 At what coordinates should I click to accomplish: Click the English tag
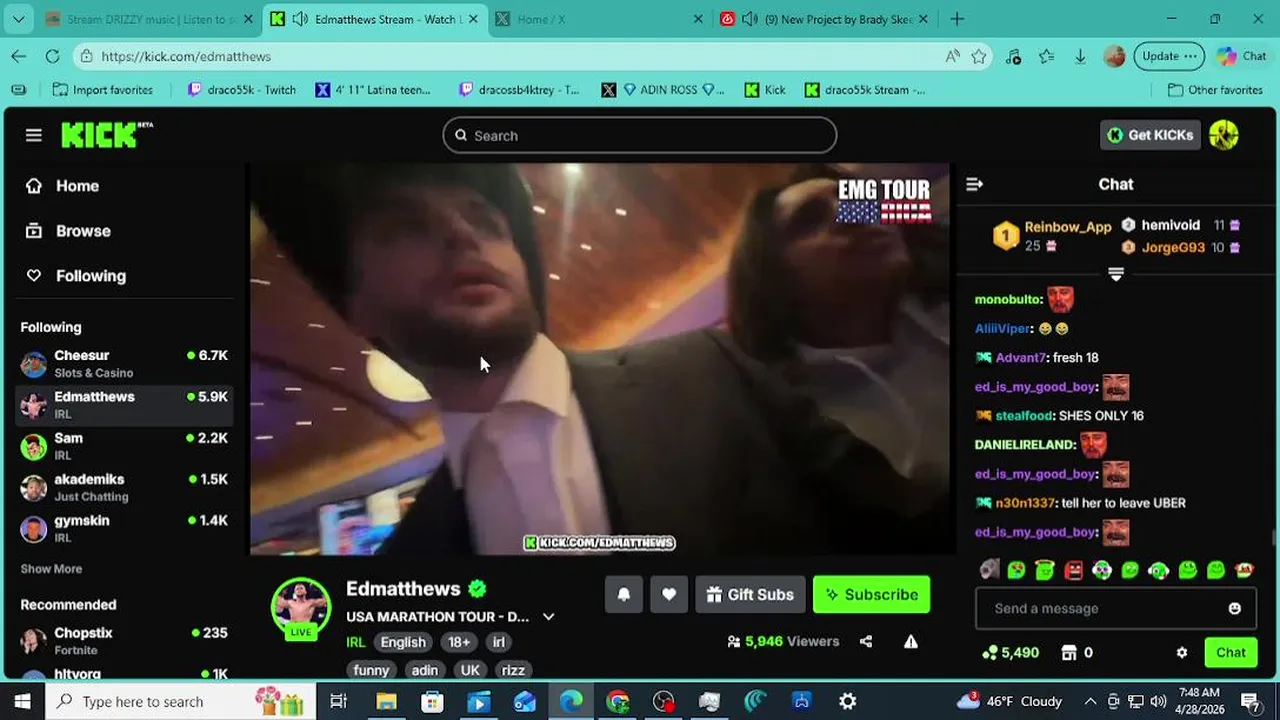point(403,642)
